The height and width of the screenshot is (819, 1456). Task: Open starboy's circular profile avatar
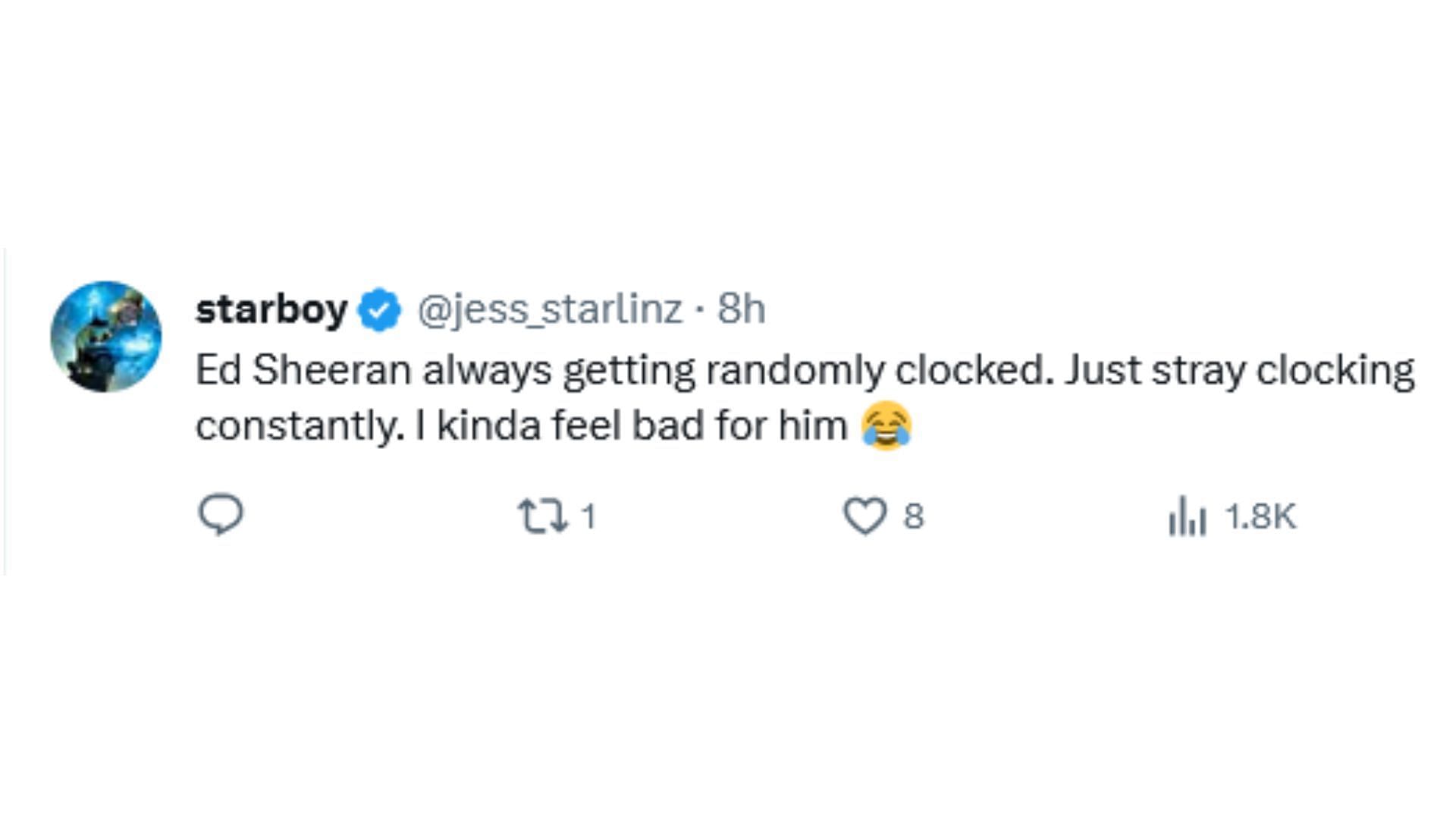point(106,337)
